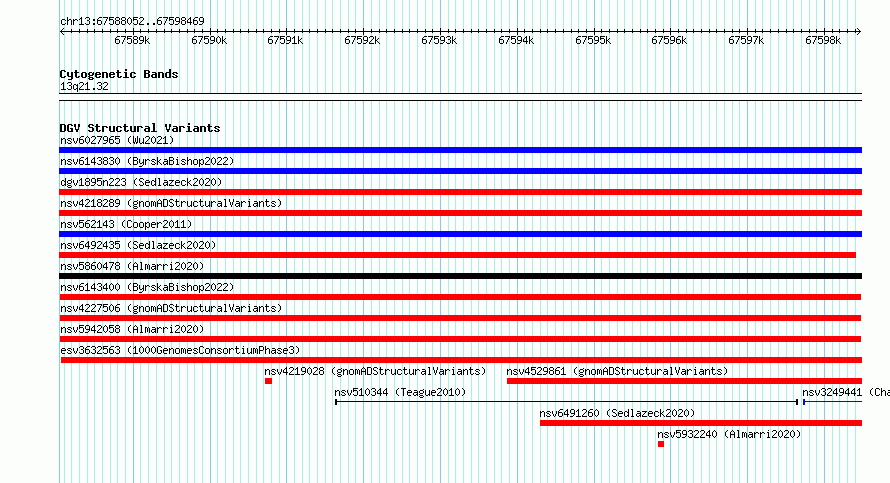Open nsv562143 (Cooper2011) variant label
Viewport: 890px width, 483px height.
[x=126, y=224]
